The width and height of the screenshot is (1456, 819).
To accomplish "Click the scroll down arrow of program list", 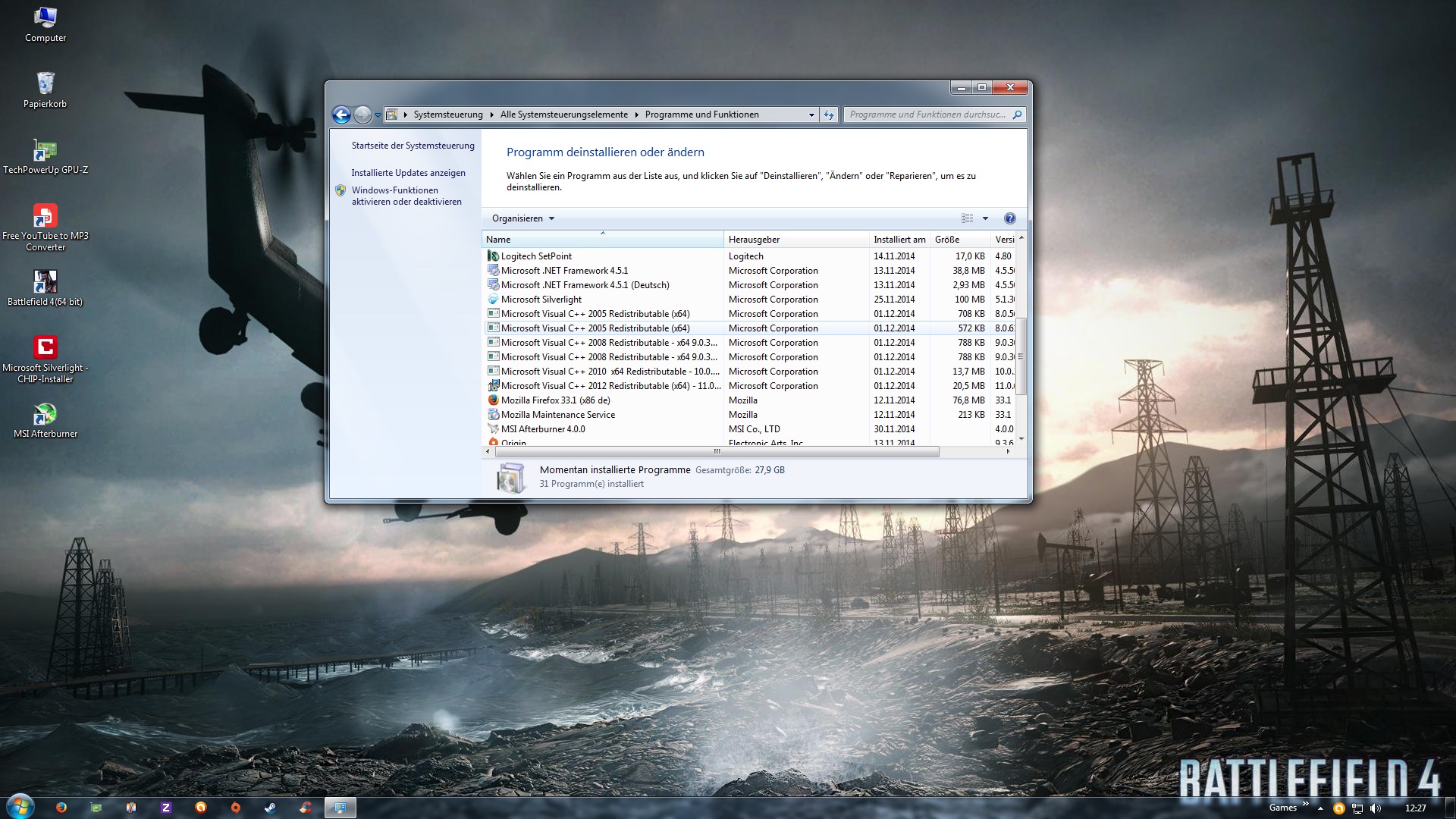I will 1021,439.
